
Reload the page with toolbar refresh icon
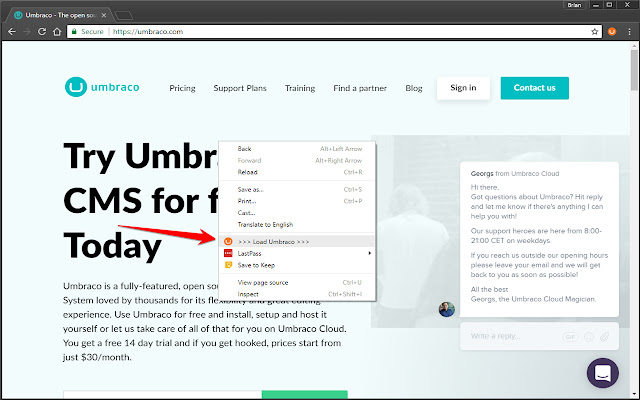coord(42,31)
